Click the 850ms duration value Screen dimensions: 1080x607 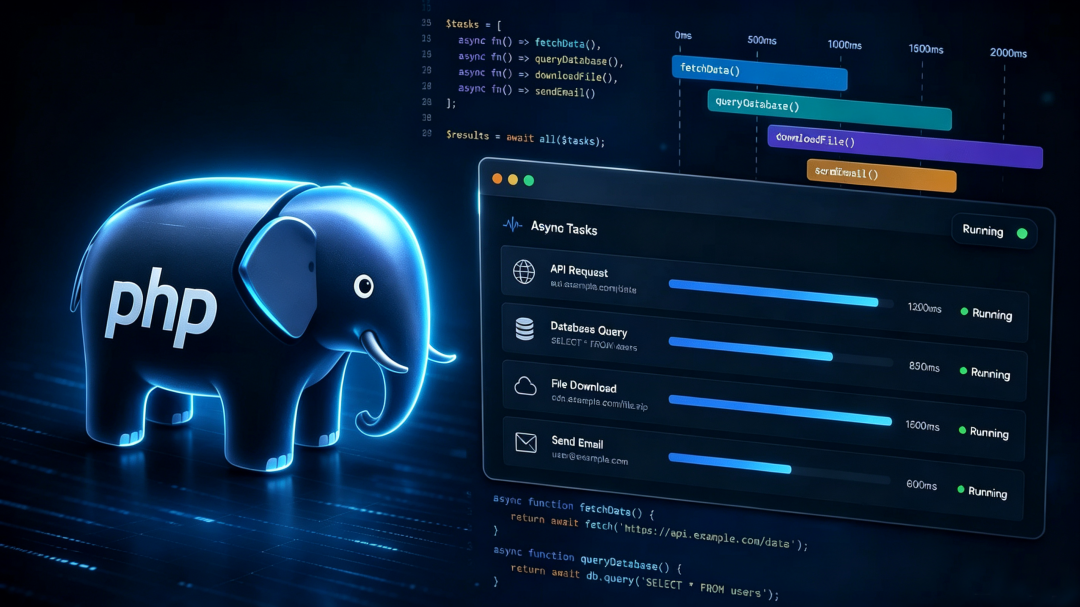click(924, 367)
